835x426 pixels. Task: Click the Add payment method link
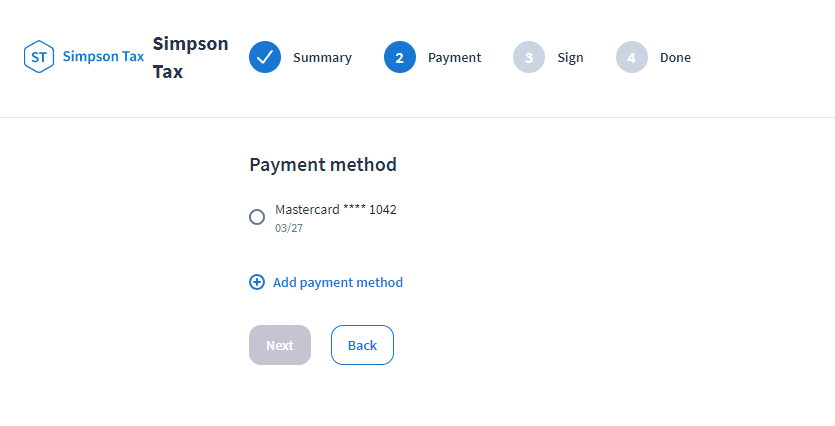(337, 282)
